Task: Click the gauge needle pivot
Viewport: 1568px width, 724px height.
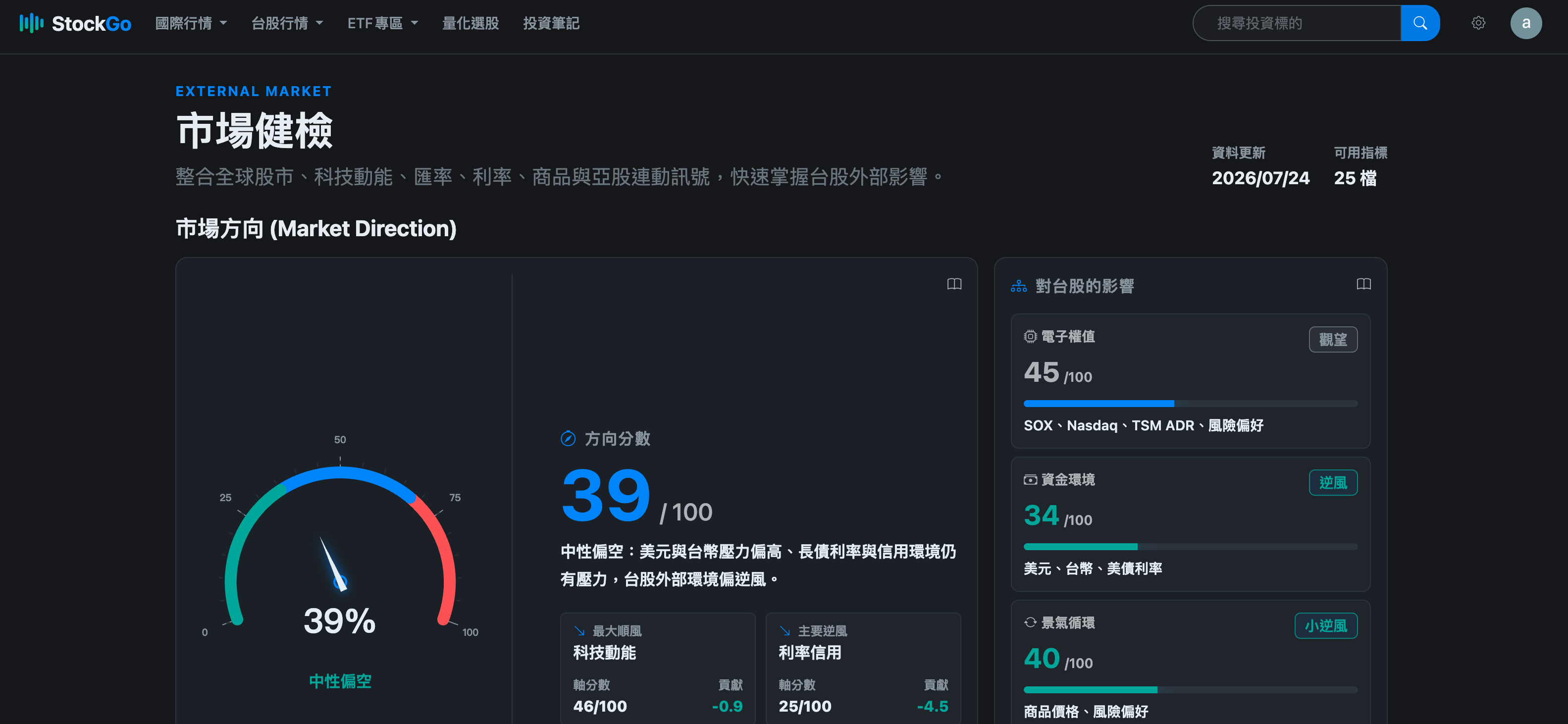Action: [340, 582]
